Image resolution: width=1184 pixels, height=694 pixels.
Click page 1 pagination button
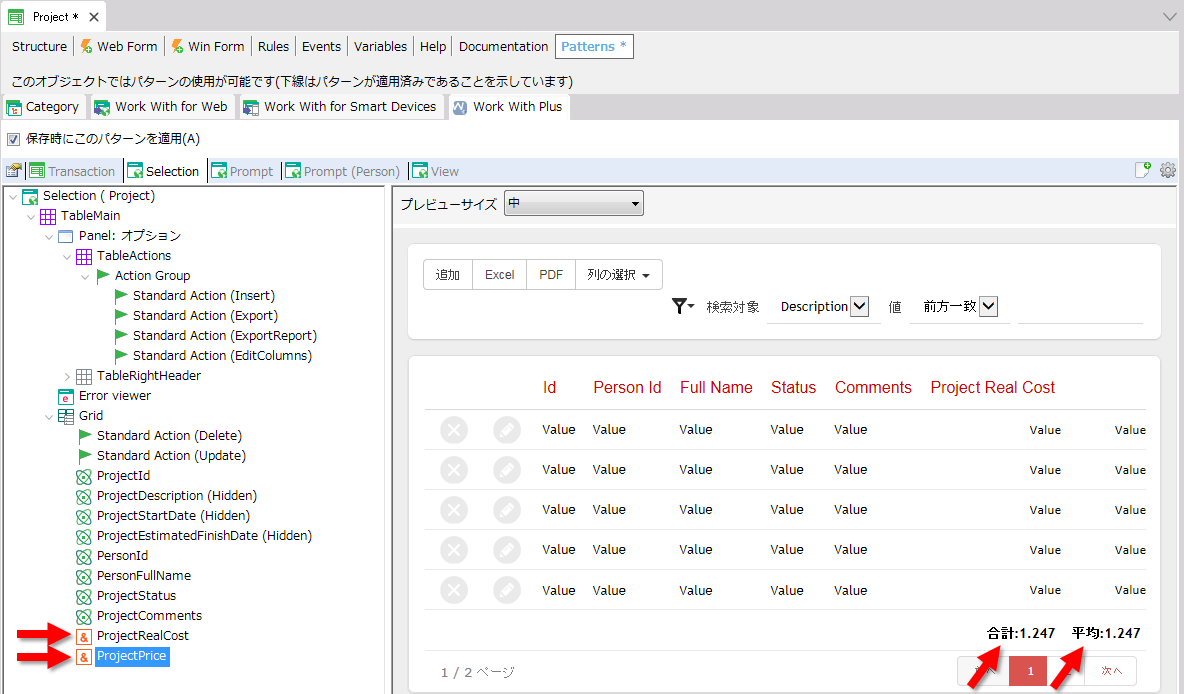[1029, 671]
